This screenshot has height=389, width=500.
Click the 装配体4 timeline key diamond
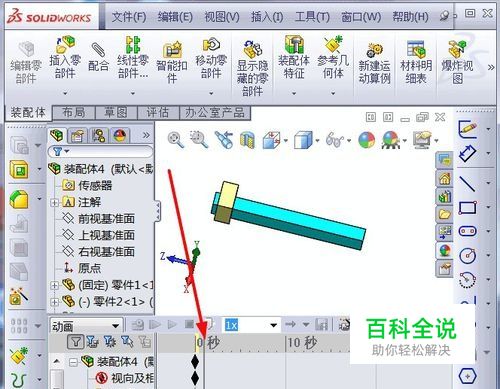[x=195, y=361]
